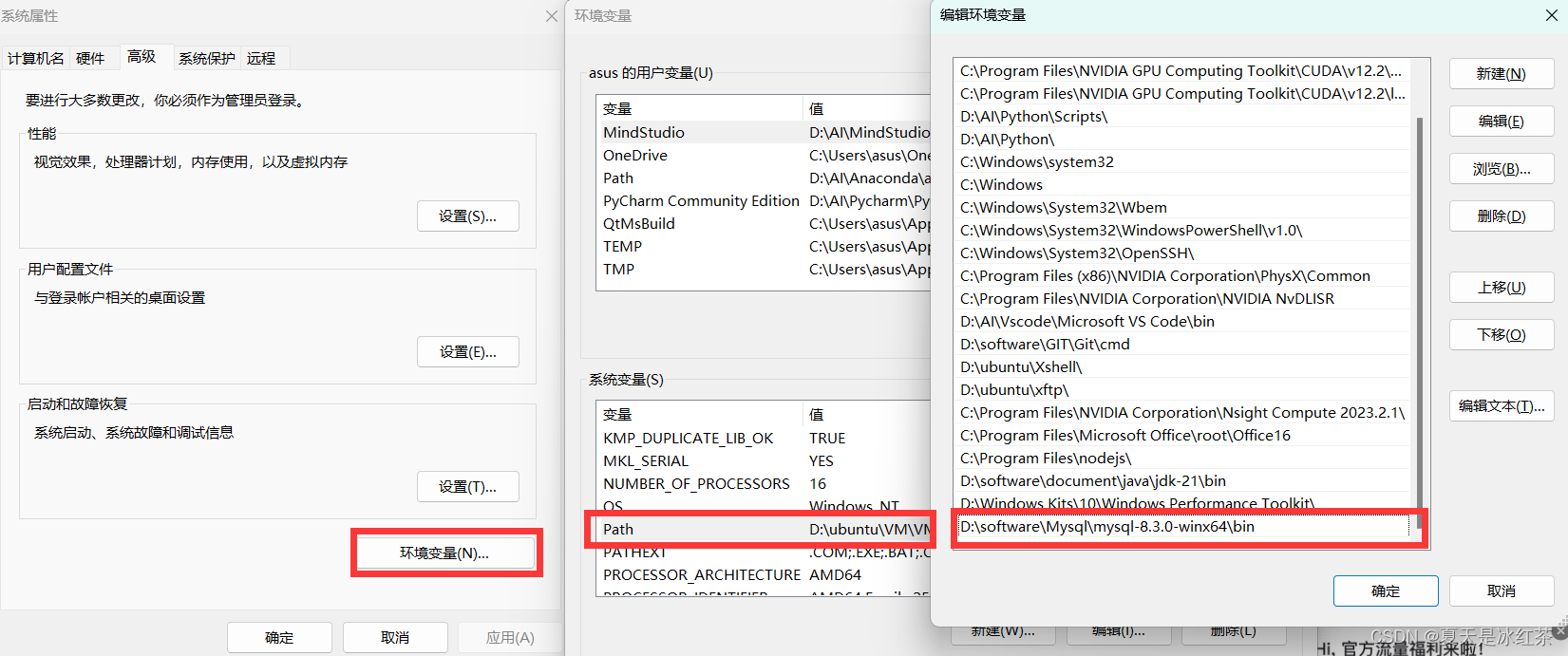
Task: Select C:\Program Files\nodejs\ path entry
Action: 1183,458
